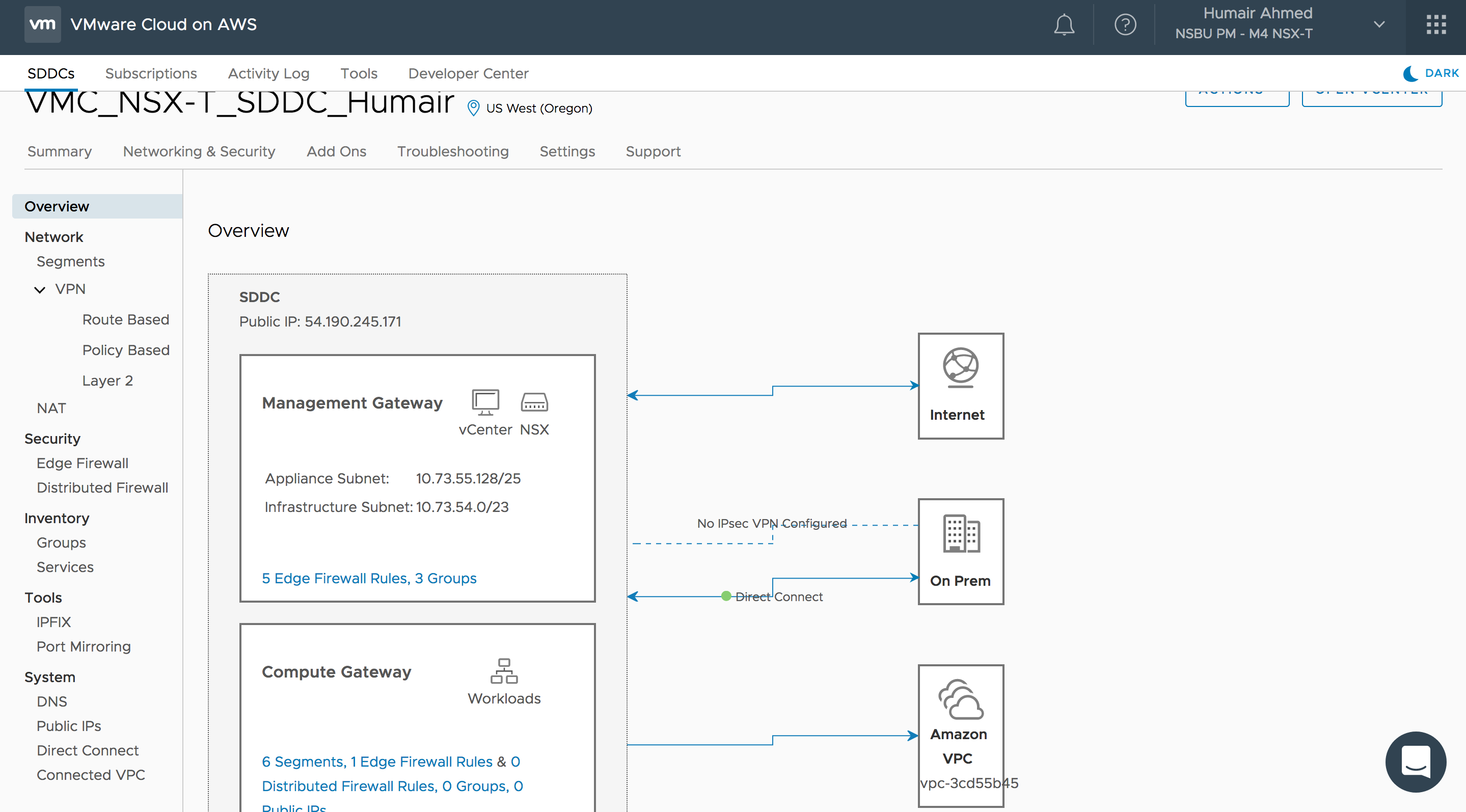1466x812 pixels.
Task: Click the 6 Segments link
Action: [x=303, y=762]
